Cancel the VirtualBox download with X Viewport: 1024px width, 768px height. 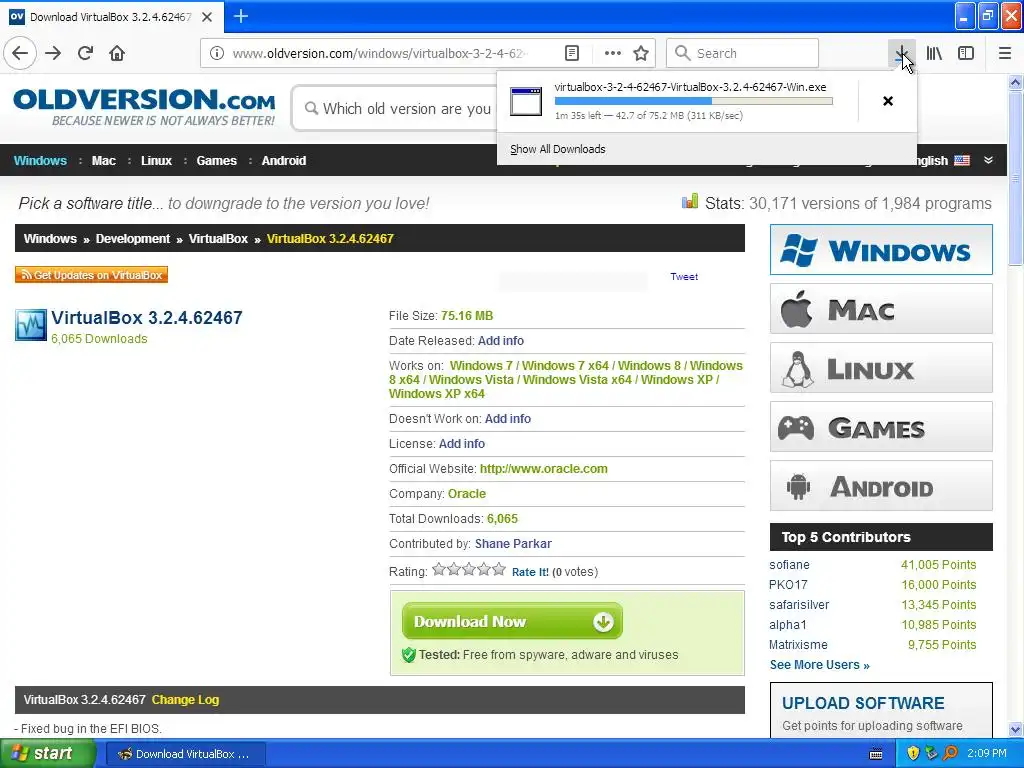[888, 101]
